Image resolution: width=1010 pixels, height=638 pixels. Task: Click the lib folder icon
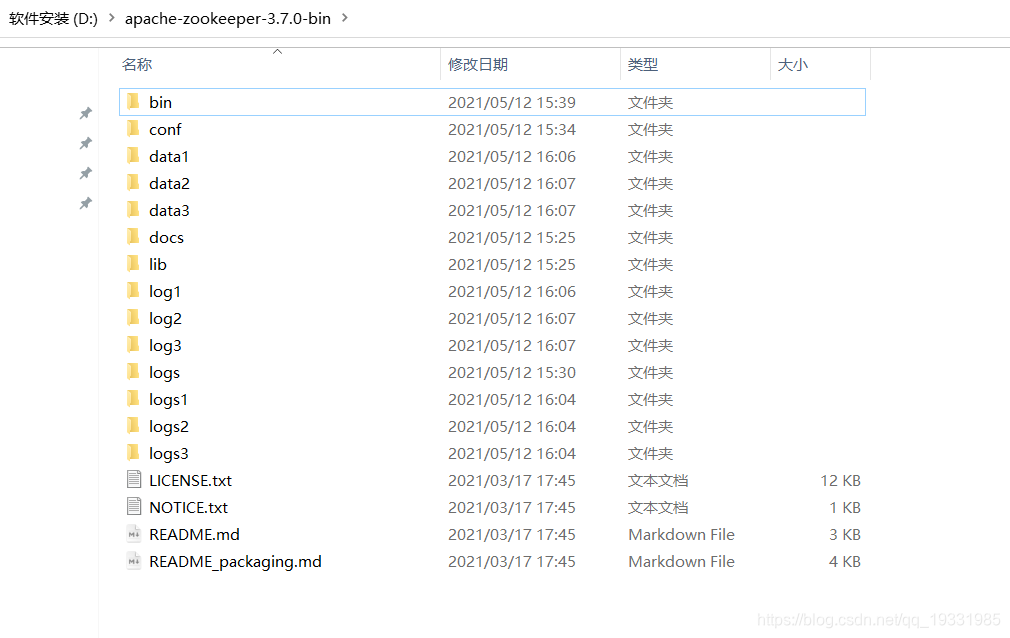click(x=133, y=264)
